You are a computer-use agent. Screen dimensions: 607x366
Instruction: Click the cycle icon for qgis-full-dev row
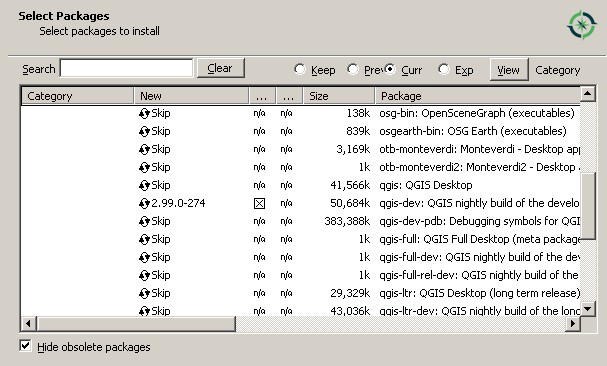tap(144, 258)
